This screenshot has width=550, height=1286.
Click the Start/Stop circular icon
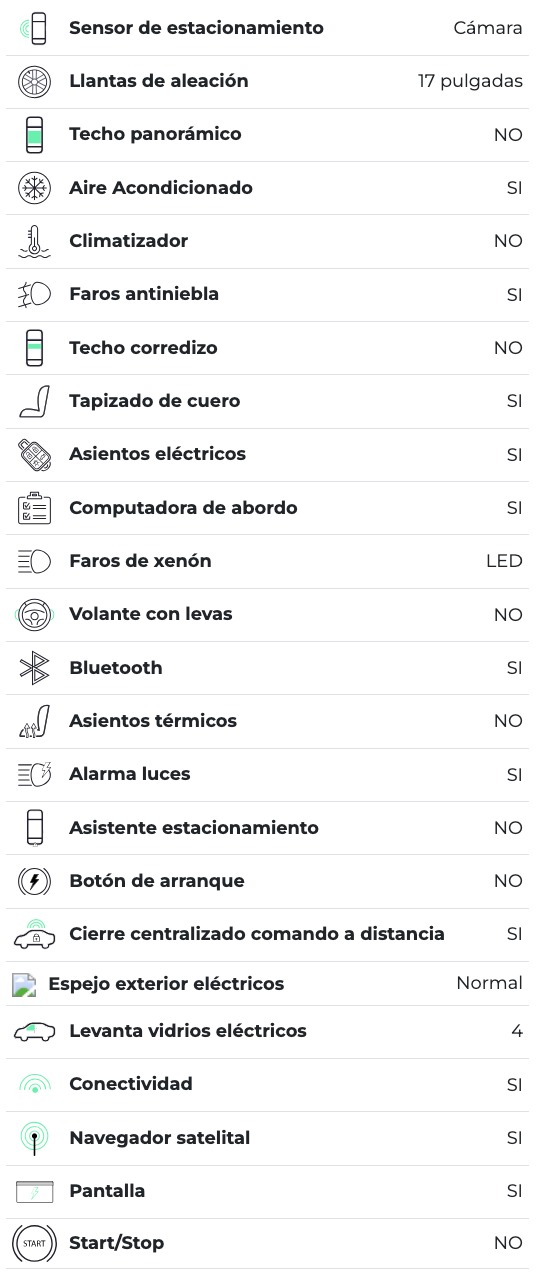(x=34, y=1243)
